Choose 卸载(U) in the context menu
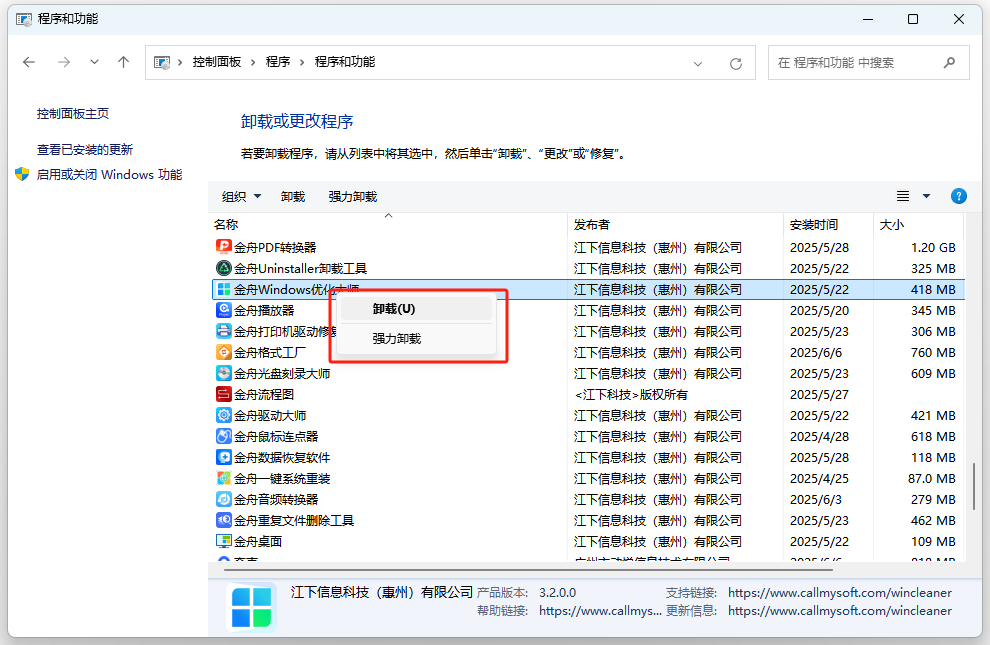Image resolution: width=990 pixels, height=645 pixels. [x=415, y=309]
